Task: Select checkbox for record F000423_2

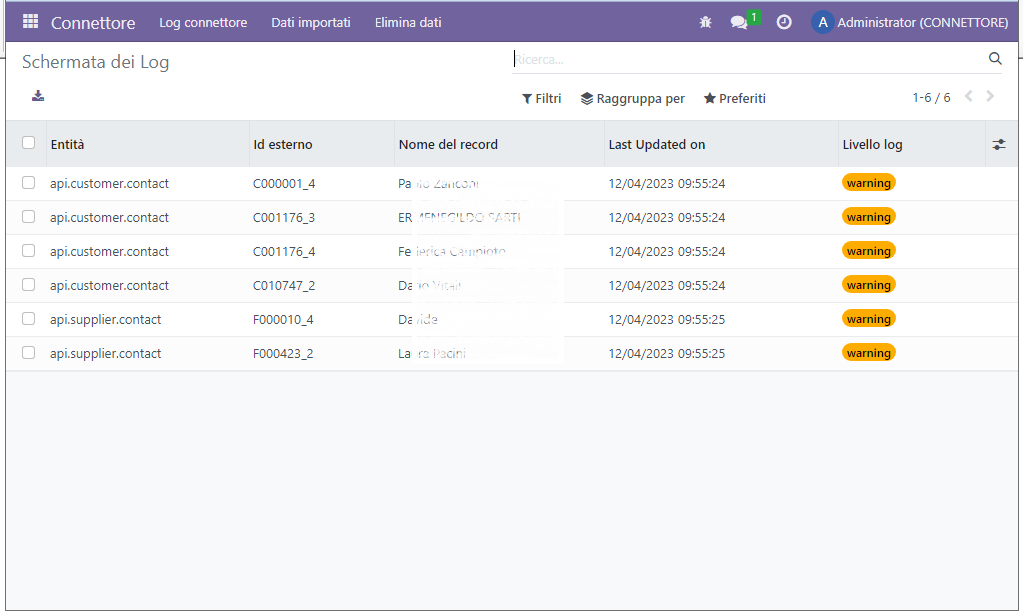Action: coord(28,353)
